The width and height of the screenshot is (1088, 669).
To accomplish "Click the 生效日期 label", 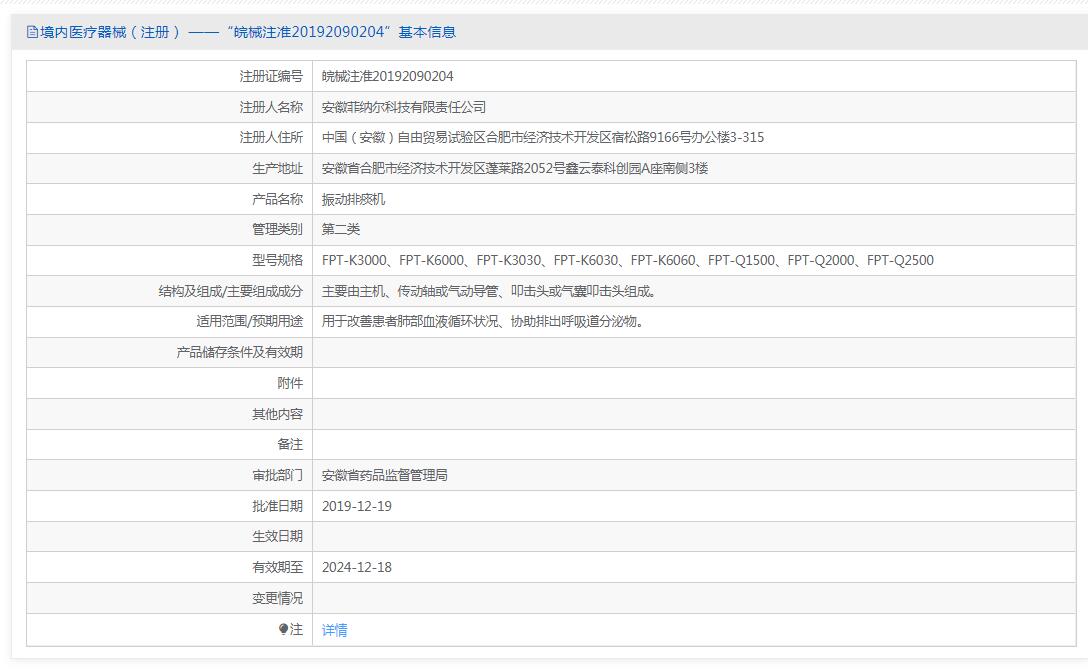I will (x=278, y=536).
